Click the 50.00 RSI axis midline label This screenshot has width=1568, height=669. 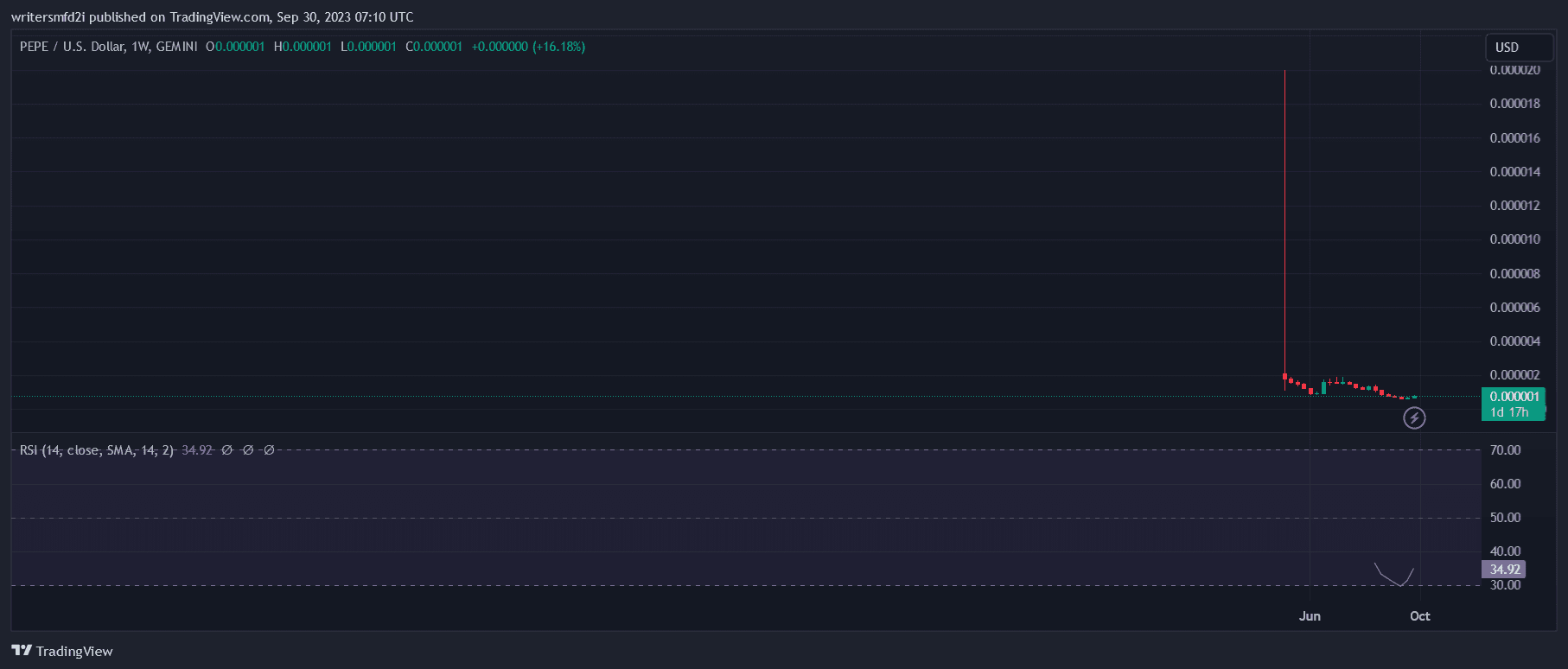[x=1505, y=518]
